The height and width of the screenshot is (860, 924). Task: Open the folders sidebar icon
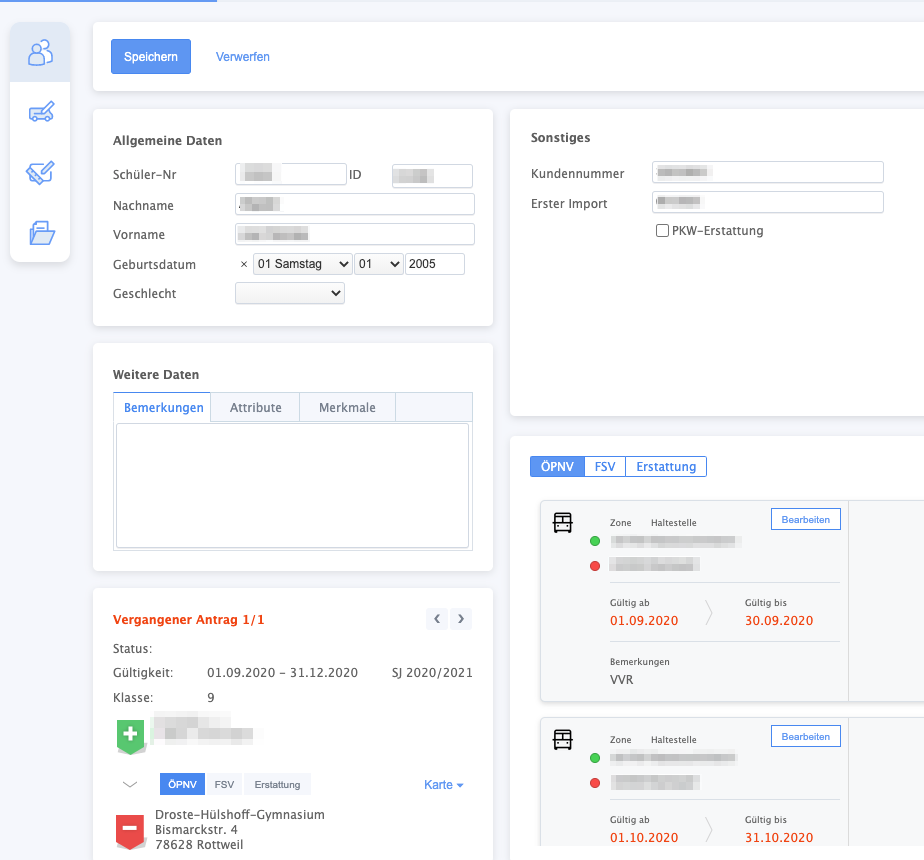click(x=40, y=232)
